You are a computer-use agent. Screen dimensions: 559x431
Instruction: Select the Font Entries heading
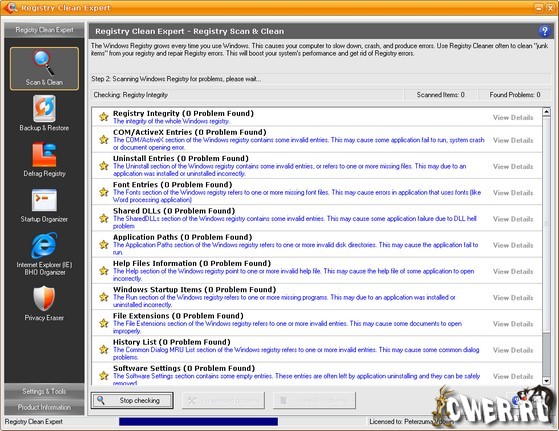pos(173,185)
